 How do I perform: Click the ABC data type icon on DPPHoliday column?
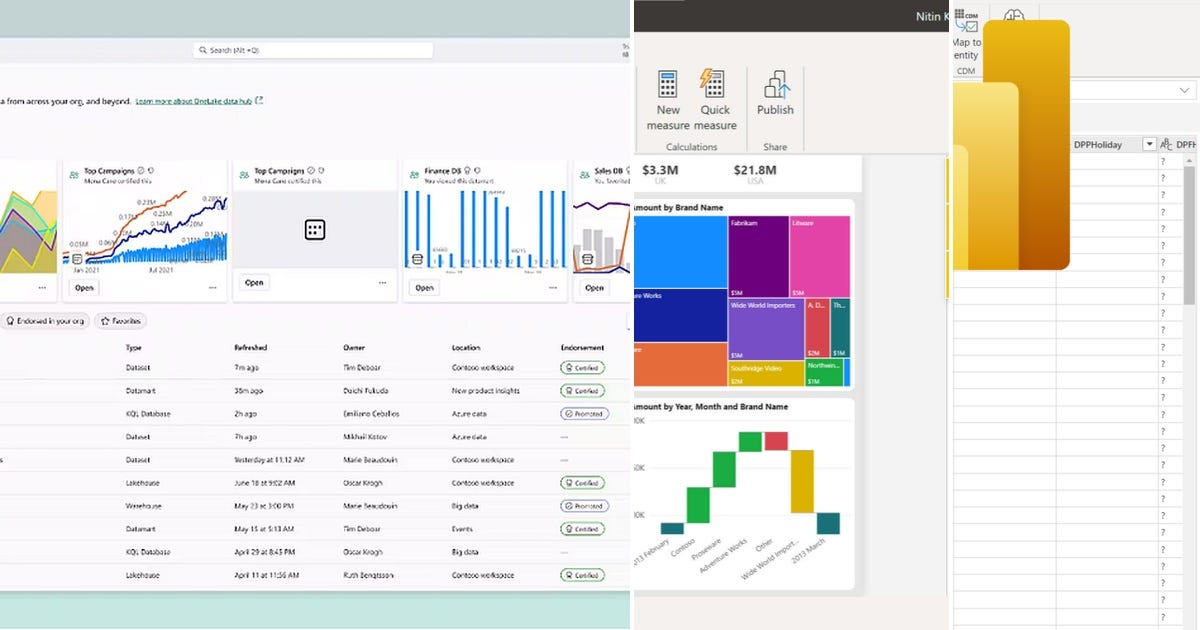tap(1165, 143)
